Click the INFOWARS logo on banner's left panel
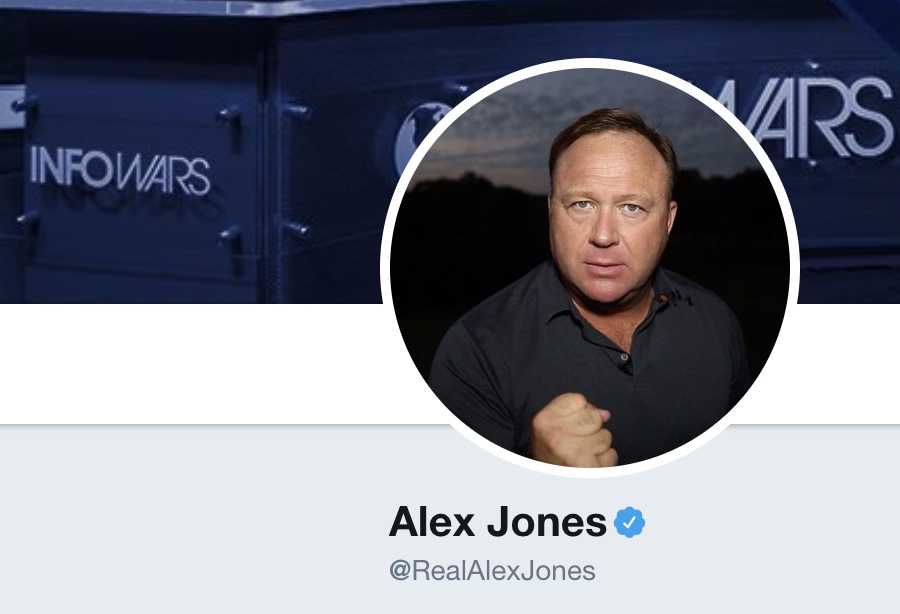The width and height of the screenshot is (900, 614). pos(120,170)
